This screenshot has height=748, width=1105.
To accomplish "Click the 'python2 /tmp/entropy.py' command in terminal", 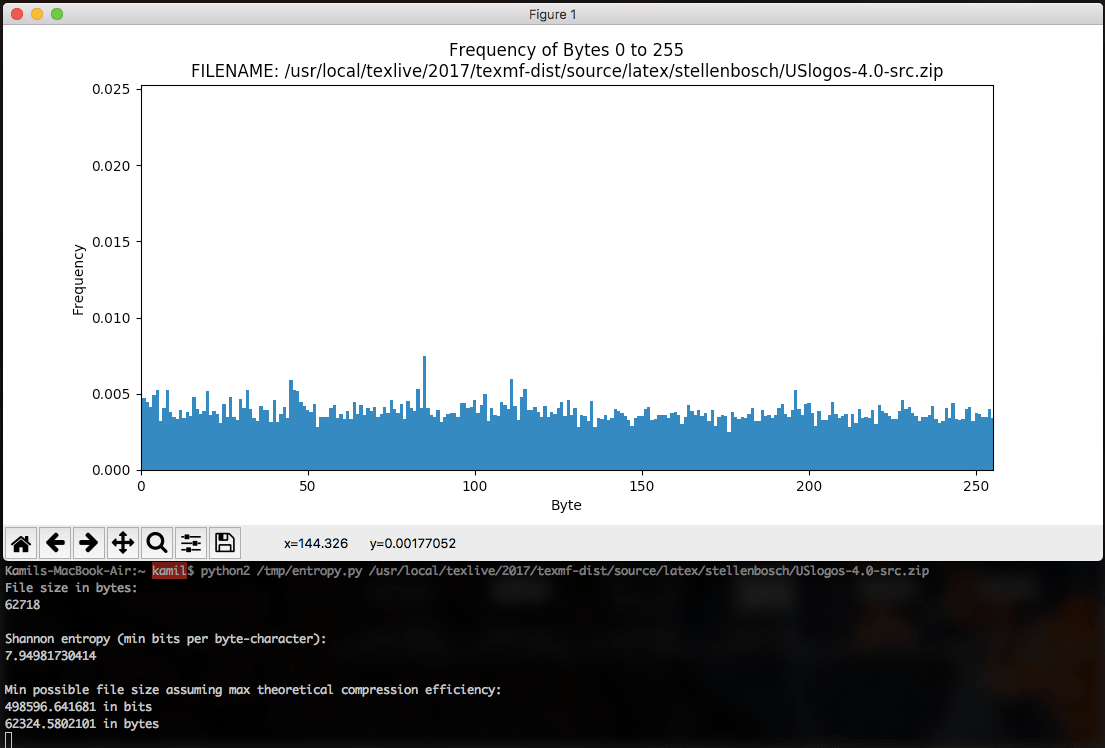I will point(281,571).
